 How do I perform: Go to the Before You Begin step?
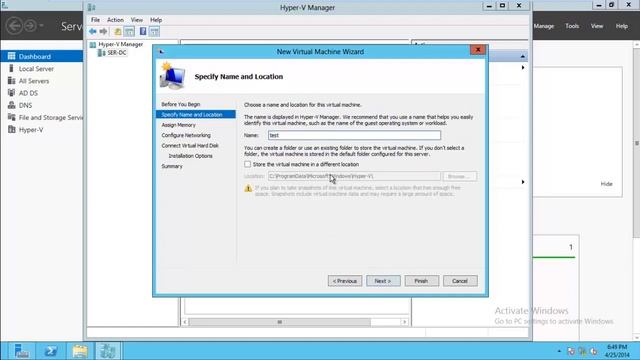tap(180, 104)
